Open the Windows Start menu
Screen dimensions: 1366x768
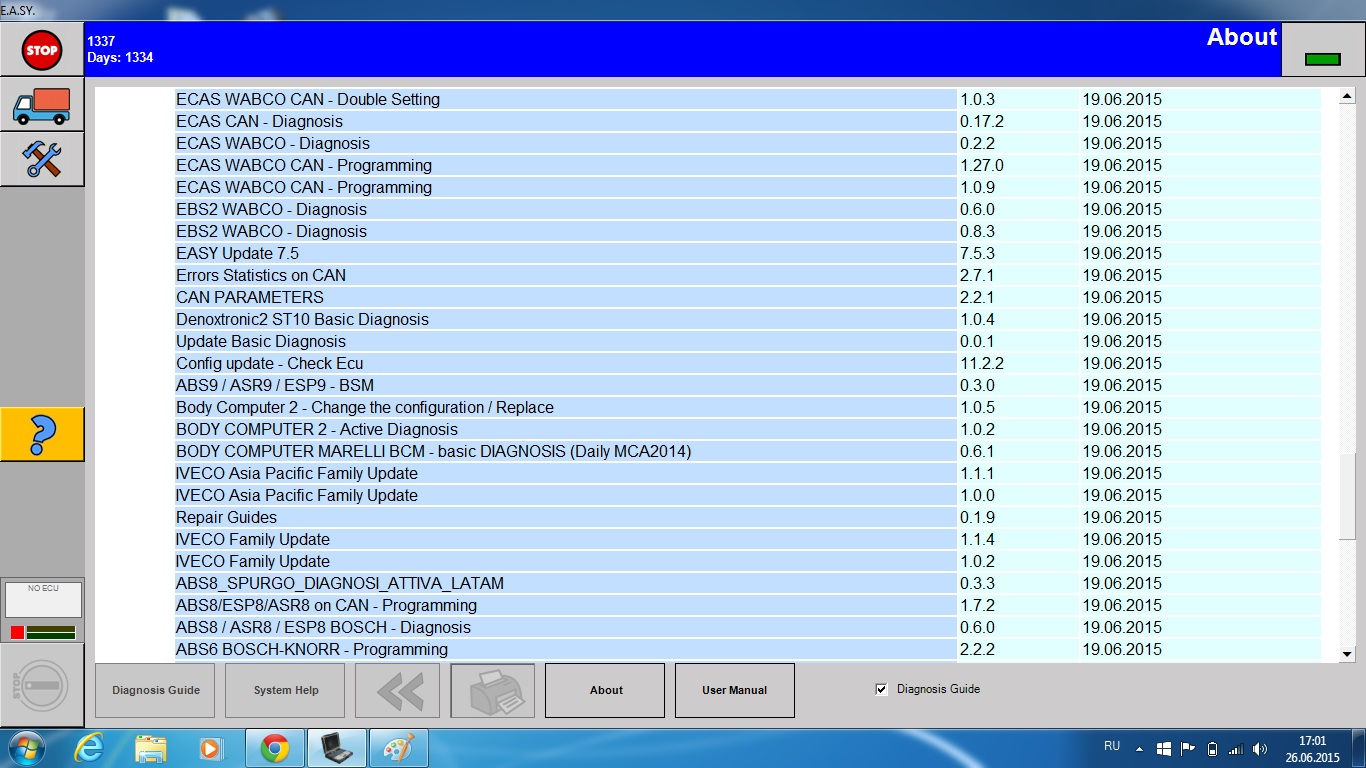click(27, 748)
